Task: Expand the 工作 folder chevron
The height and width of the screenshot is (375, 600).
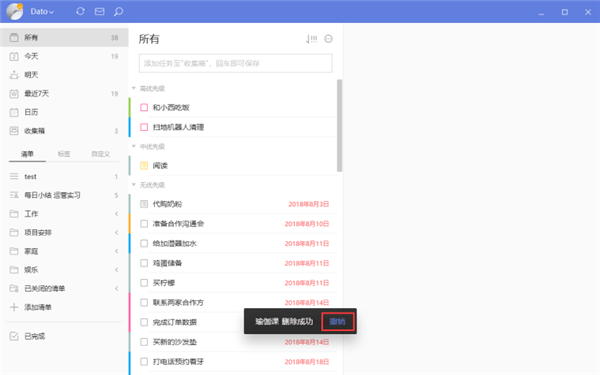Action: (116, 214)
